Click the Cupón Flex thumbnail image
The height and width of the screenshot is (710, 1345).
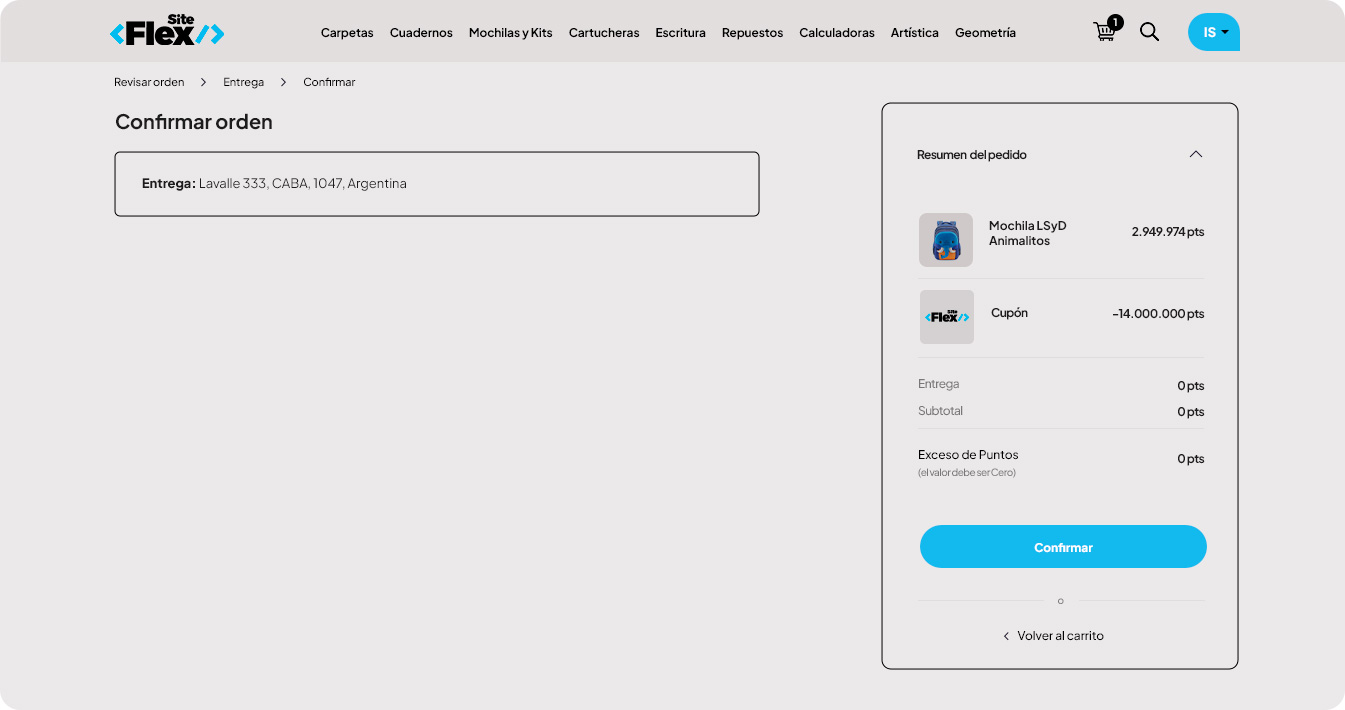click(946, 317)
